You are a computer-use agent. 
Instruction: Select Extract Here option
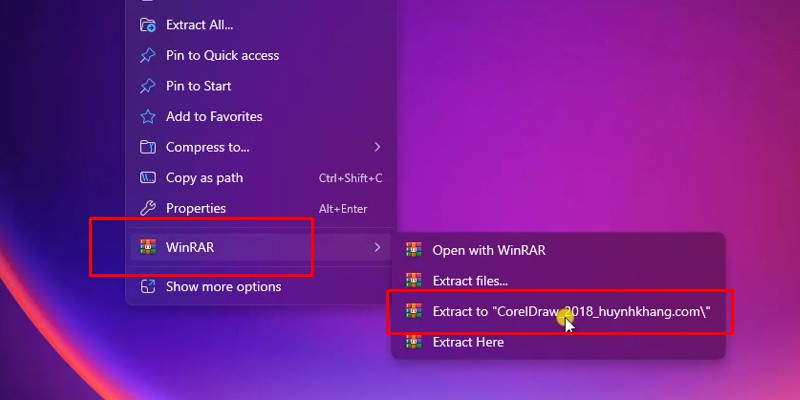pos(558,341)
